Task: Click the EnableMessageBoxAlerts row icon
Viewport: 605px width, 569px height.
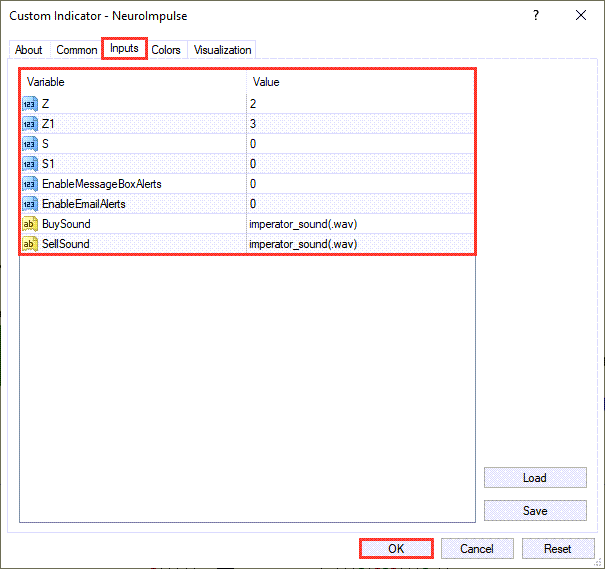Action: pos(29,183)
